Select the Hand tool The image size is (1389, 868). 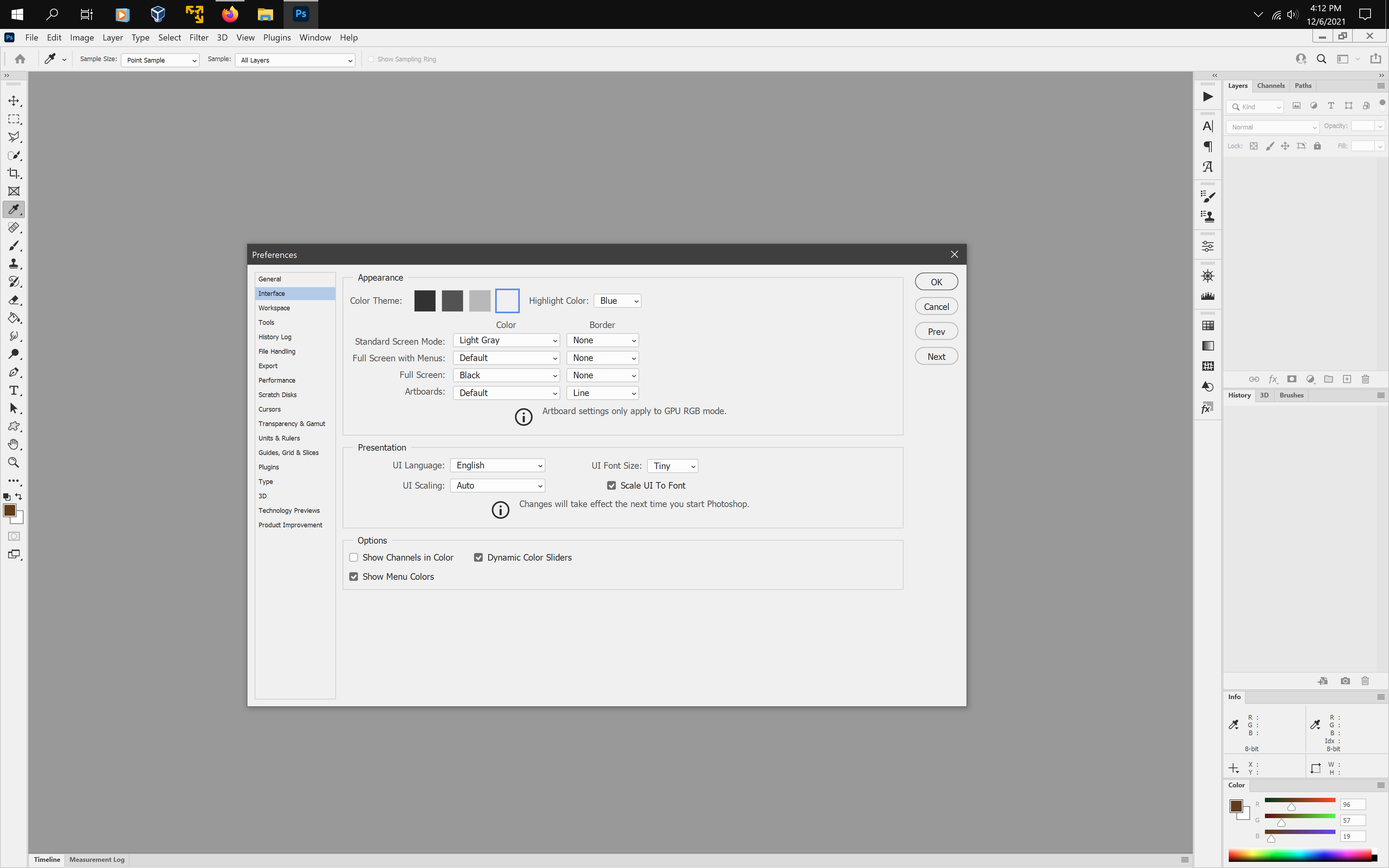(14, 444)
